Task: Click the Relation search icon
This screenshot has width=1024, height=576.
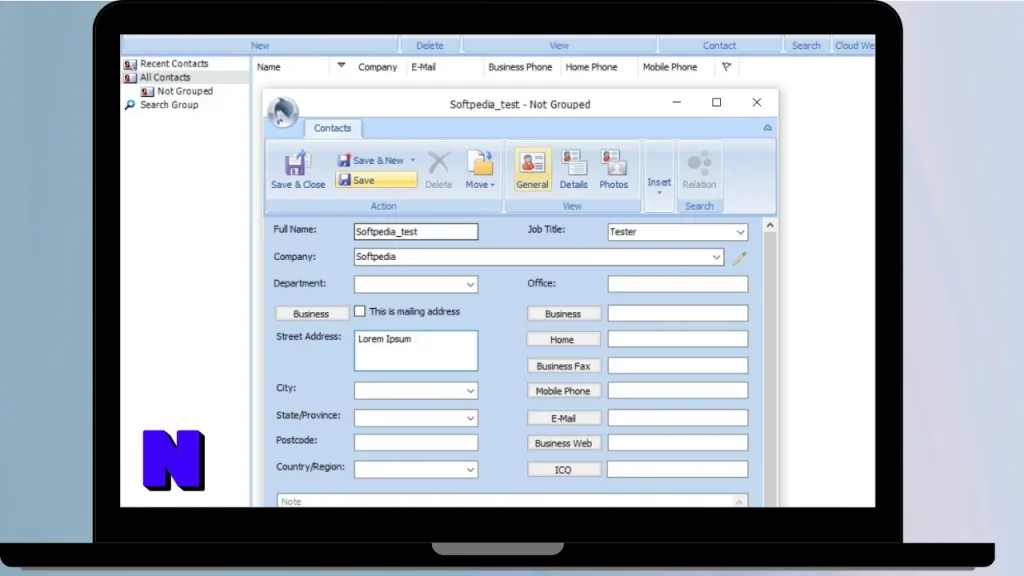Action: coord(699,170)
